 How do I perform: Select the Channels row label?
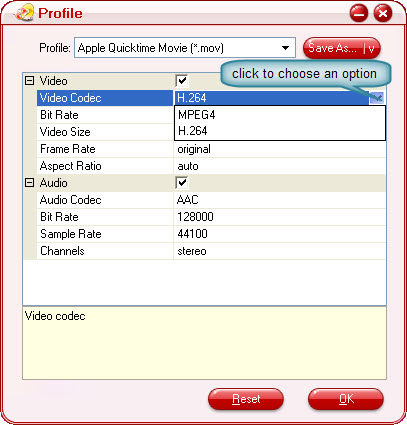pyautogui.click(x=105, y=251)
